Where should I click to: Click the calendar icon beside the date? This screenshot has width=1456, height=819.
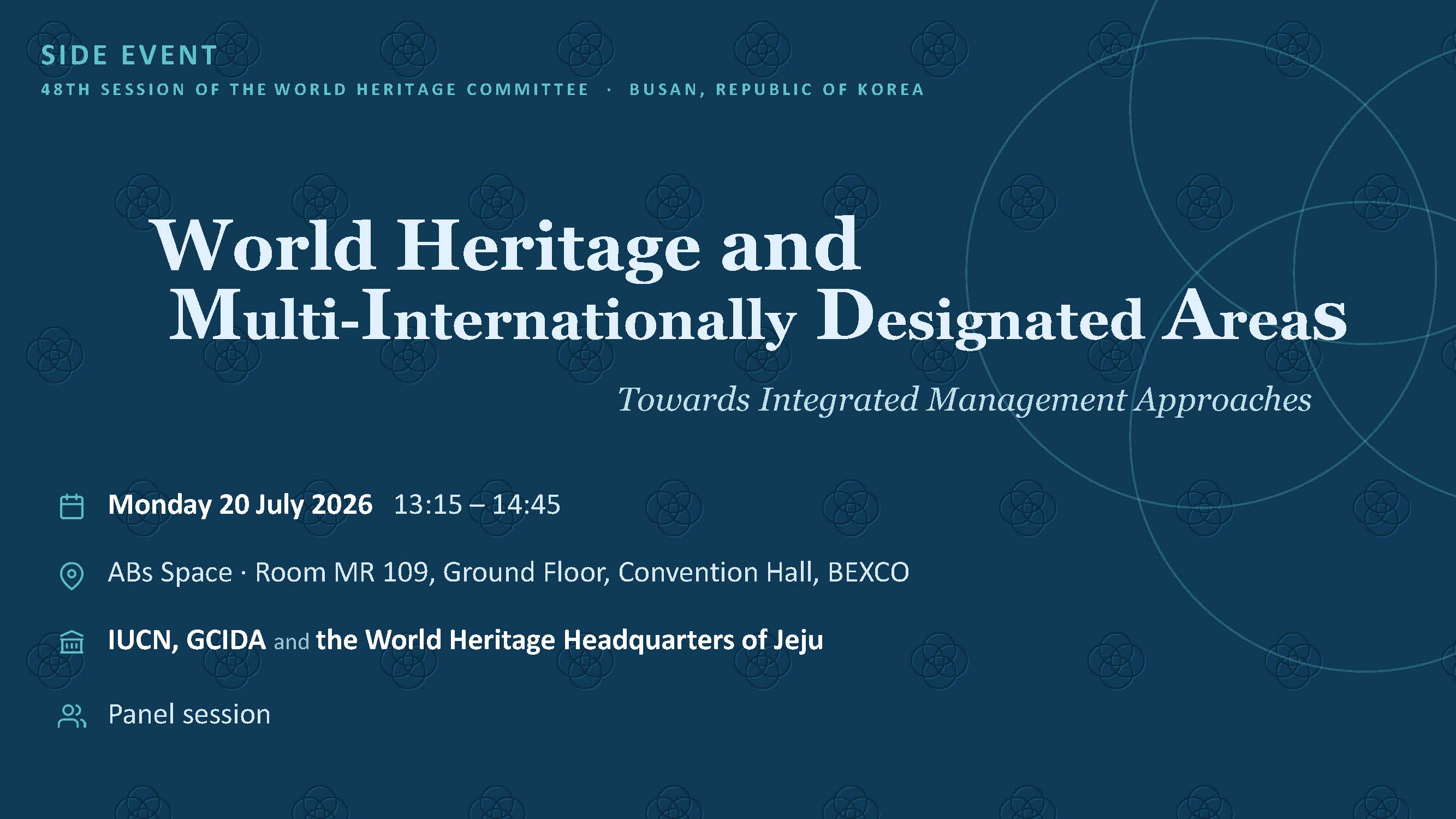coord(72,507)
